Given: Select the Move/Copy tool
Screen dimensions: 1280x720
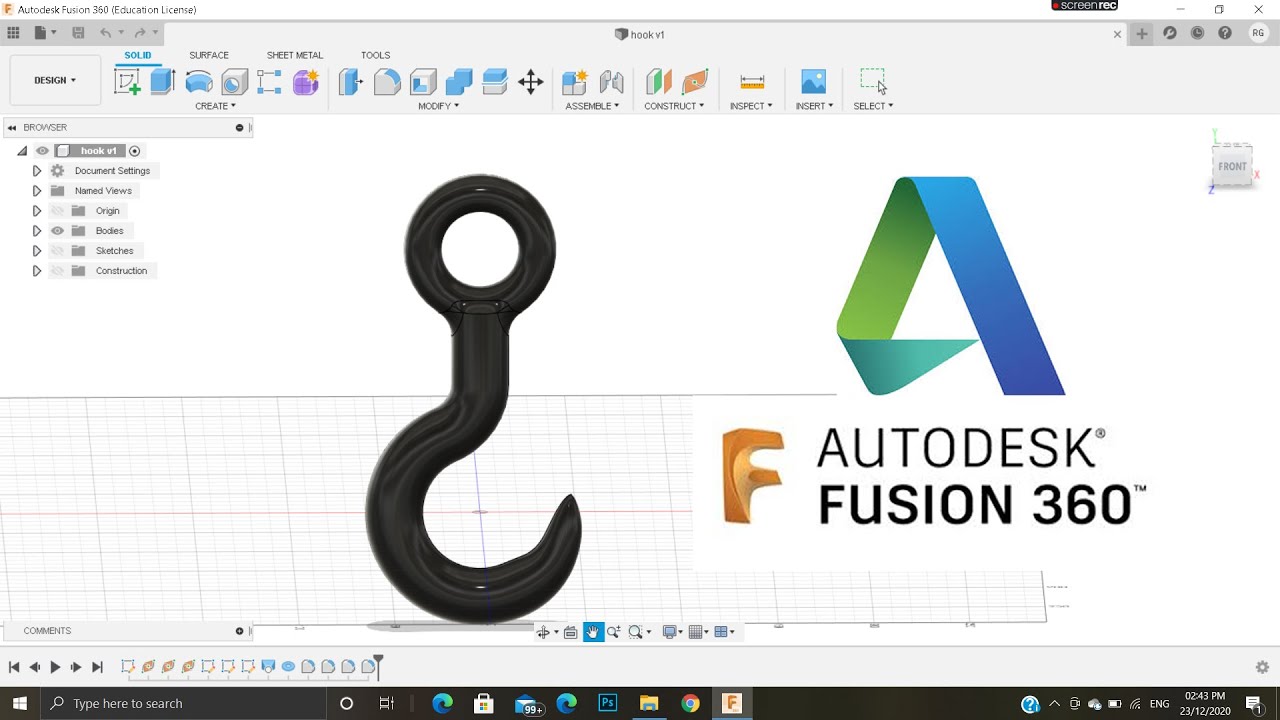Looking at the screenshot, I should (531, 82).
